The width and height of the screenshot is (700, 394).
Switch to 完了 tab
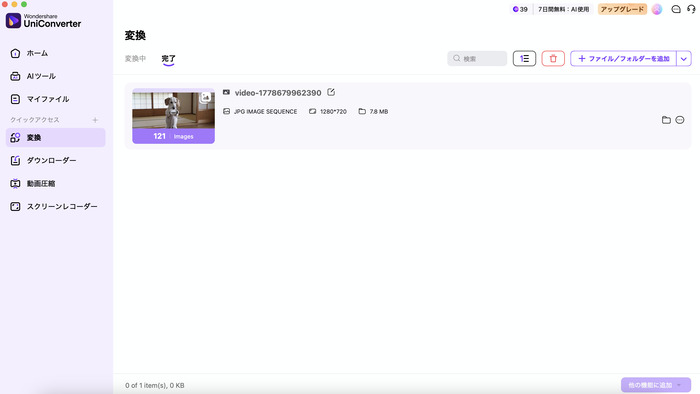coord(168,58)
